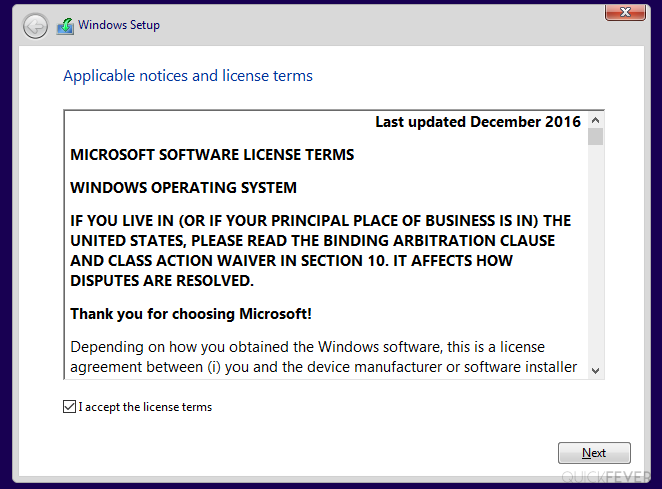
Task: Click the 'Last updated December 2016' line
Action: pos(478,122)
